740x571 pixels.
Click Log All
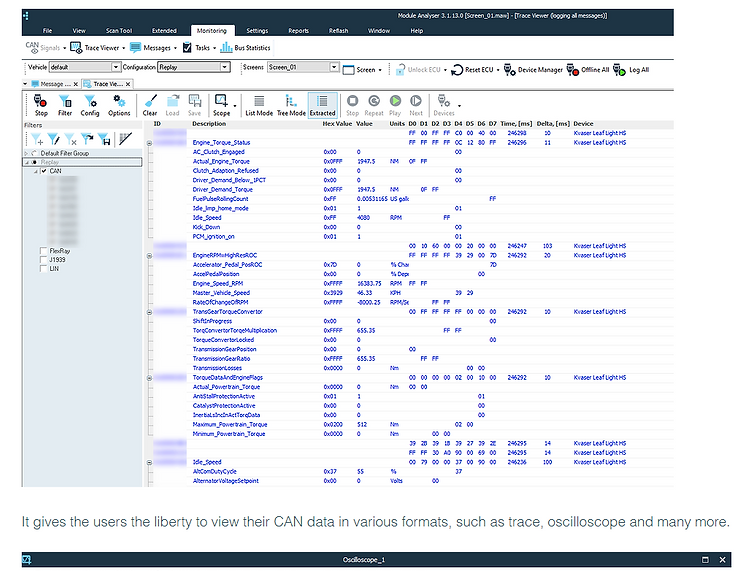pyautogui.click(x=631, y=70)
